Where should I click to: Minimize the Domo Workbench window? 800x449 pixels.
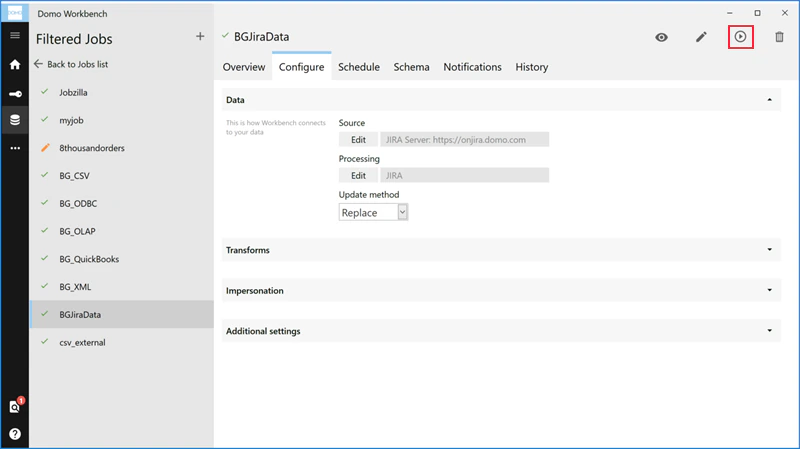pos(730,13)
